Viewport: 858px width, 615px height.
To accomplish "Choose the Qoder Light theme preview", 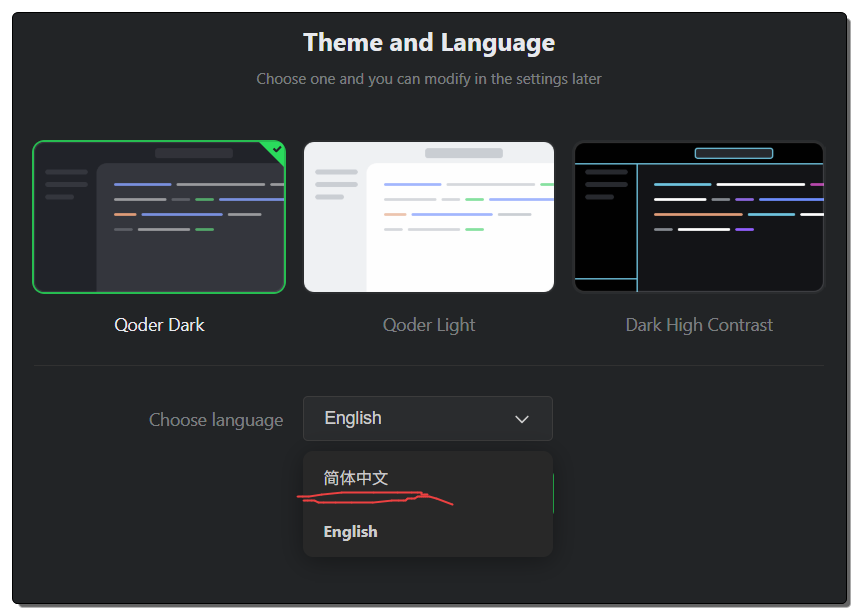I will 429,217.
